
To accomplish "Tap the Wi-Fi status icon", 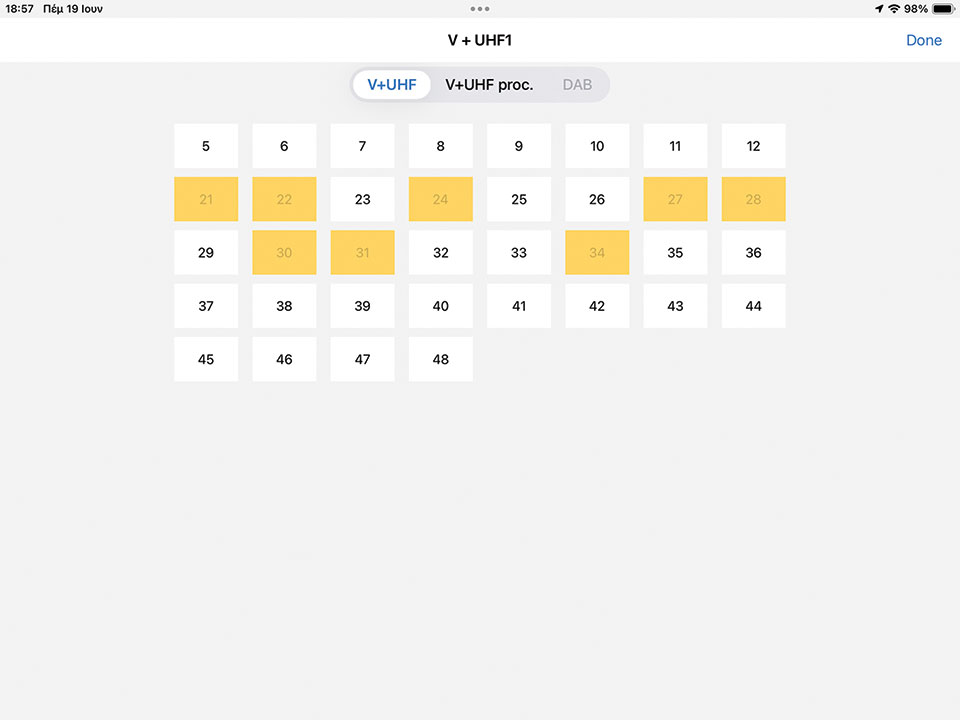I will pyautogui.click(x=893, y=9).
